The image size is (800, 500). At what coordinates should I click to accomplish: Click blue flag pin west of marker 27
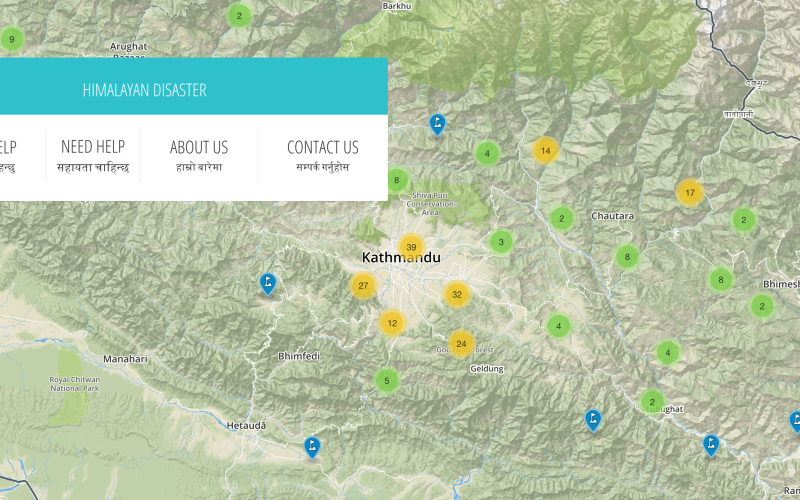[268, 284]
